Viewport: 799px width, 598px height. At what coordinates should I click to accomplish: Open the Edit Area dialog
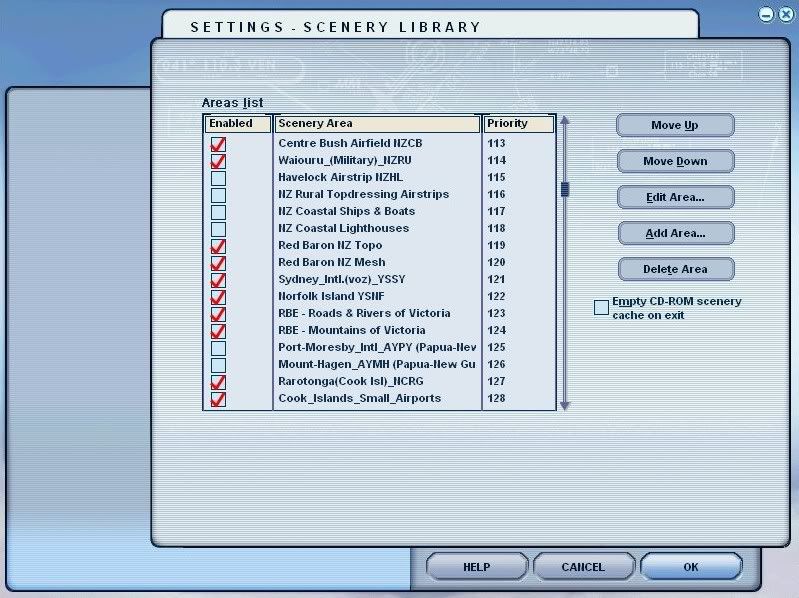click(x=675, y=197)
